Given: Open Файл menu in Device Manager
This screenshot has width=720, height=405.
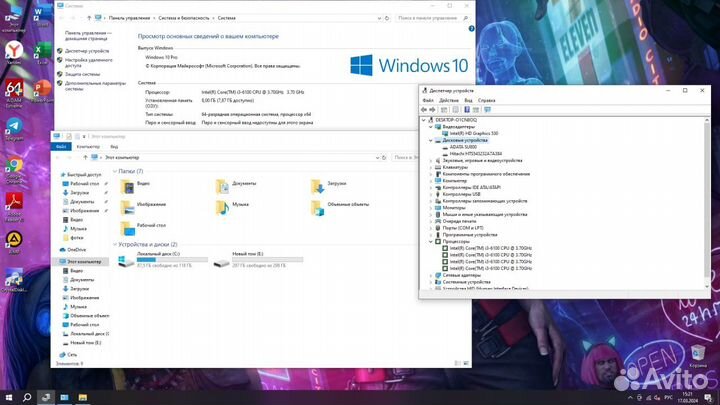Looking at the screenshot, I should (x=428, y=100).
